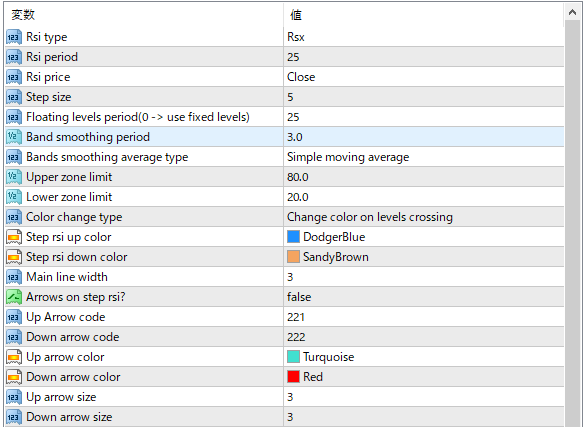This screenshot has height=427, width=588.
Task: Click the double-type icon beside Upper zone limit
Action: click(x=14, y=177)
